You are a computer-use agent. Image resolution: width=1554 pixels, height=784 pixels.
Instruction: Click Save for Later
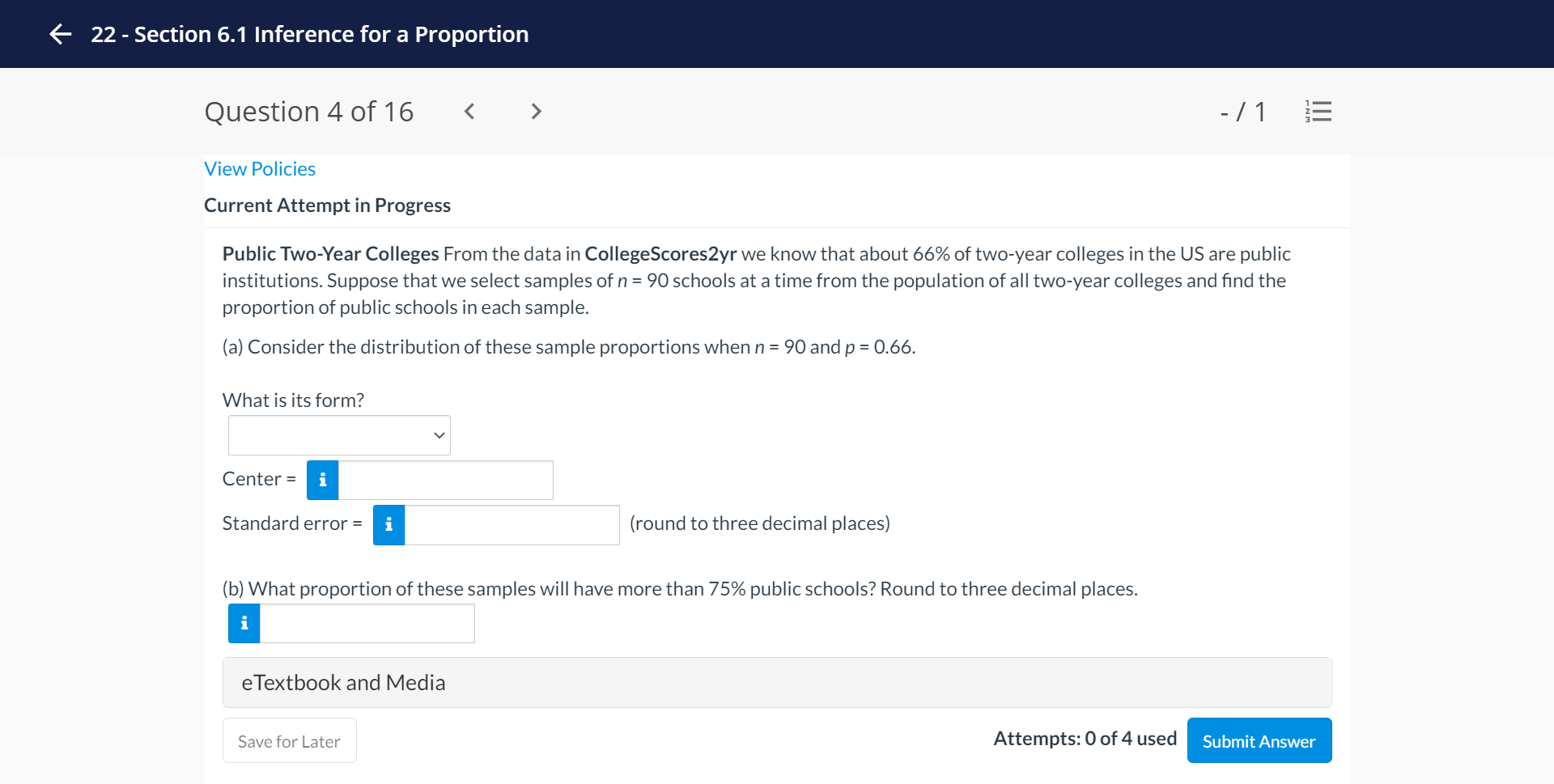(x=288, y=740)
